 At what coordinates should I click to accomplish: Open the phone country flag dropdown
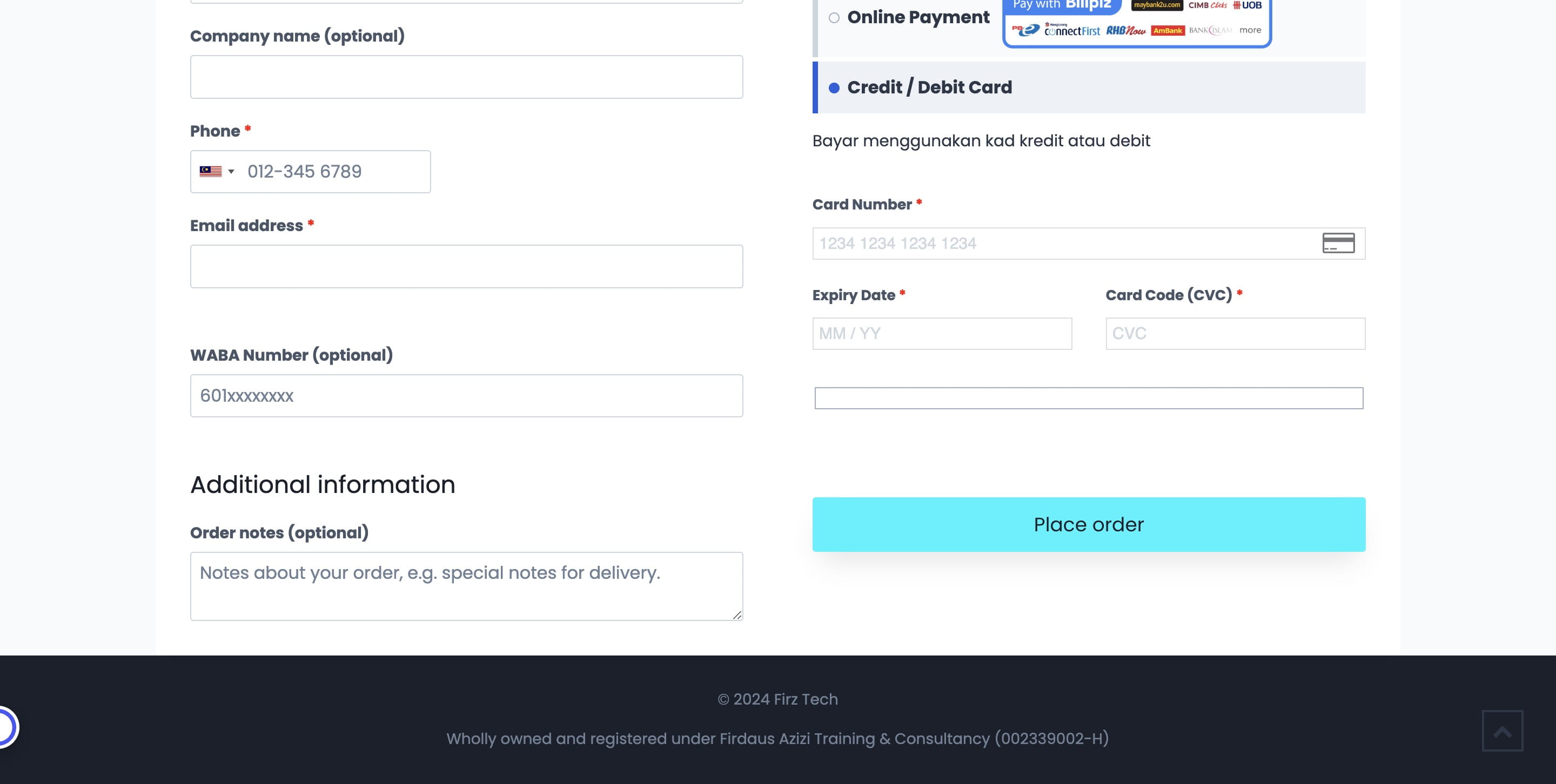pos(216,171)
